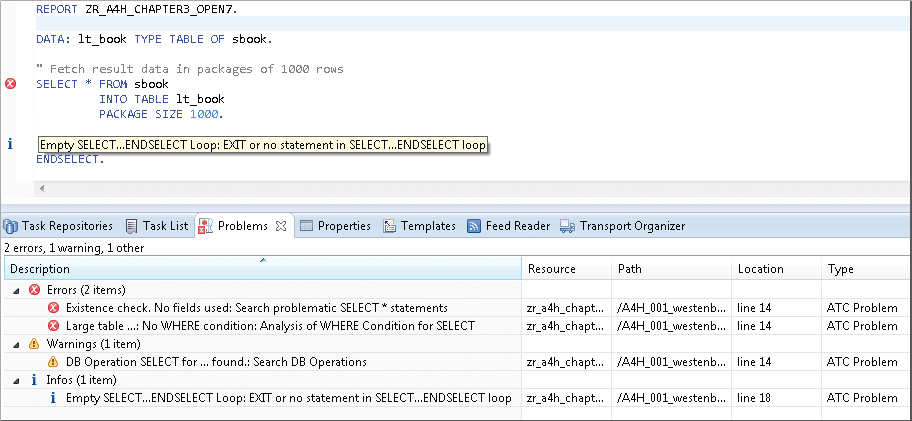This screenshot has height=421, width=912.
Task: Switch to the Task List tab
Action: (156, 226)
